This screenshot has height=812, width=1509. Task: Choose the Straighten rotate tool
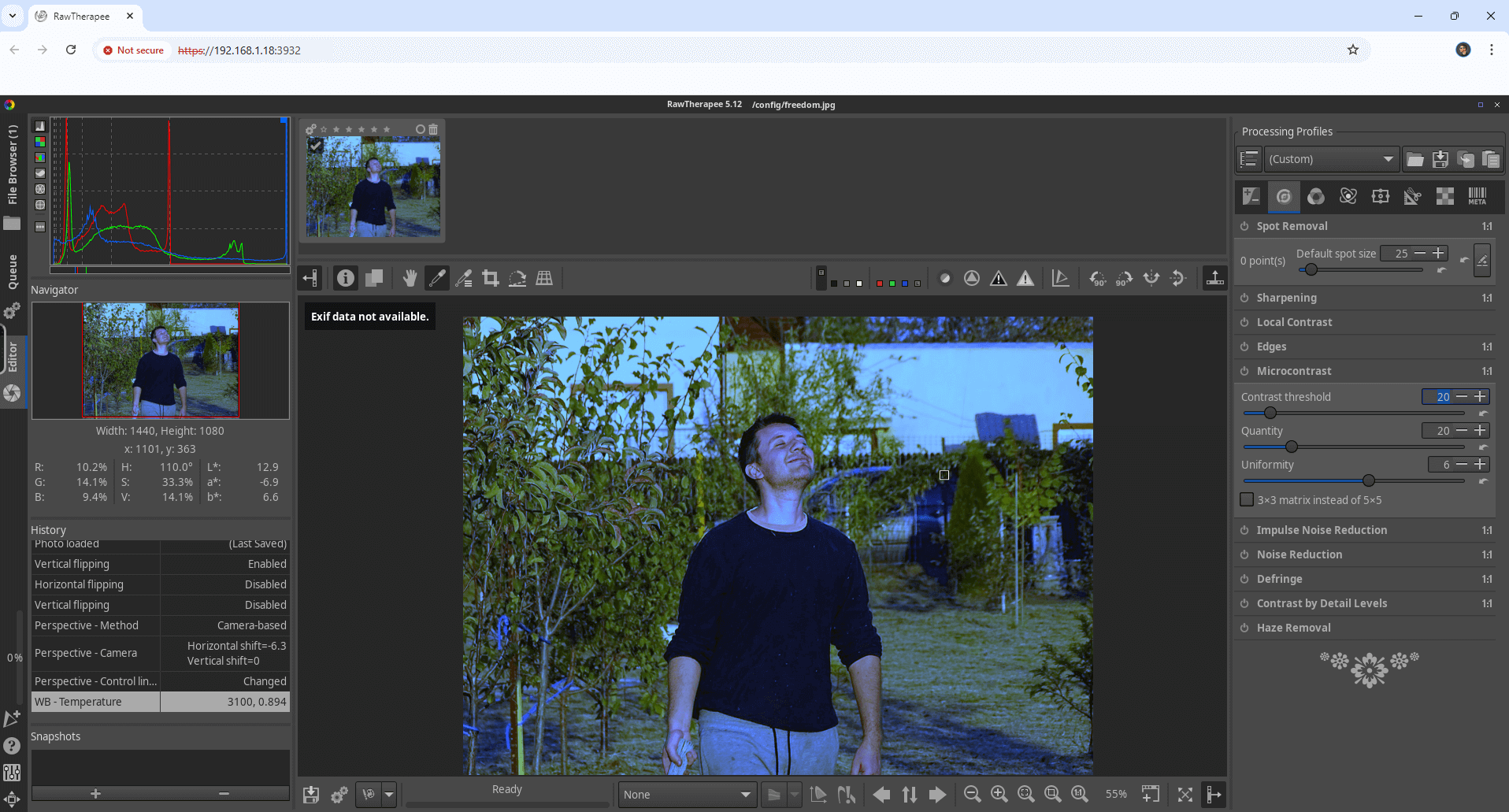click(x=517, y=278)
